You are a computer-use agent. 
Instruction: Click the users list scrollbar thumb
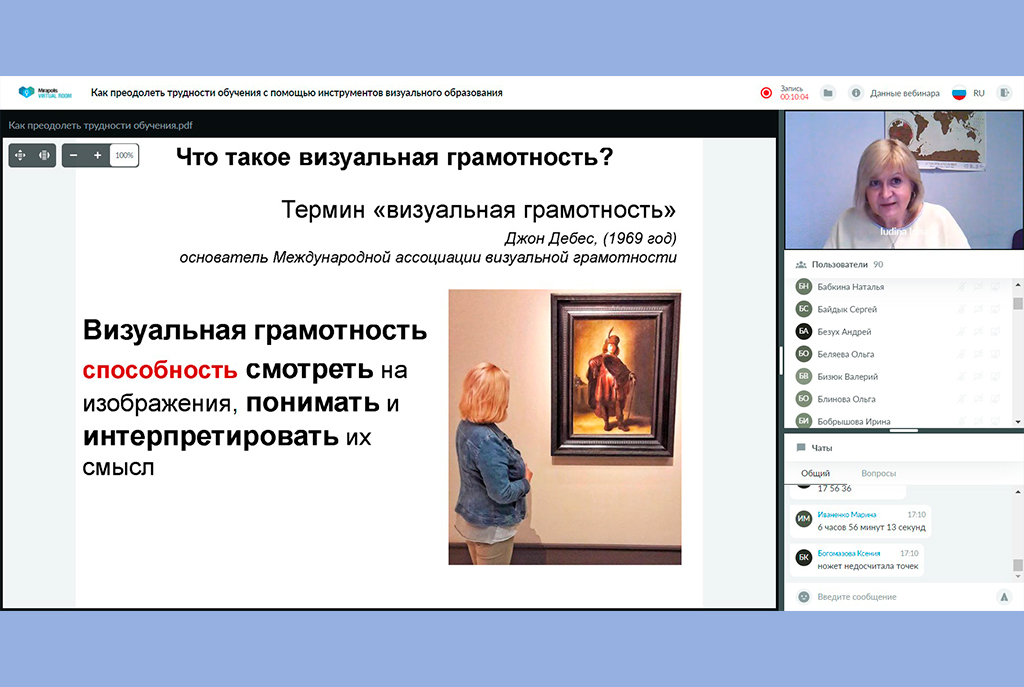[x=1017, y=304]
